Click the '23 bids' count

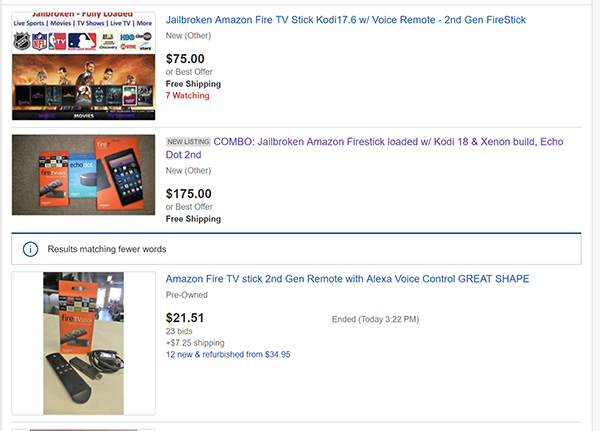pos(180,331)
